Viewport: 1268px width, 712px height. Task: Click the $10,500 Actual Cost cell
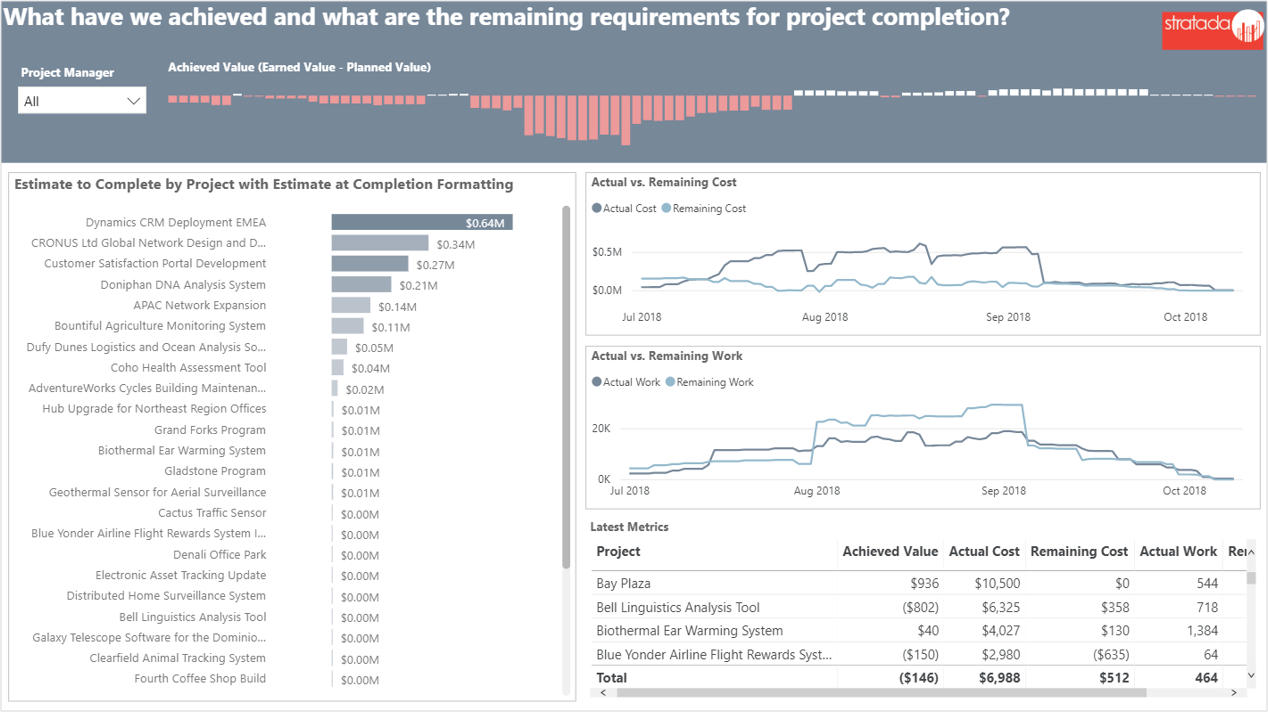click(x=997, y=583)
